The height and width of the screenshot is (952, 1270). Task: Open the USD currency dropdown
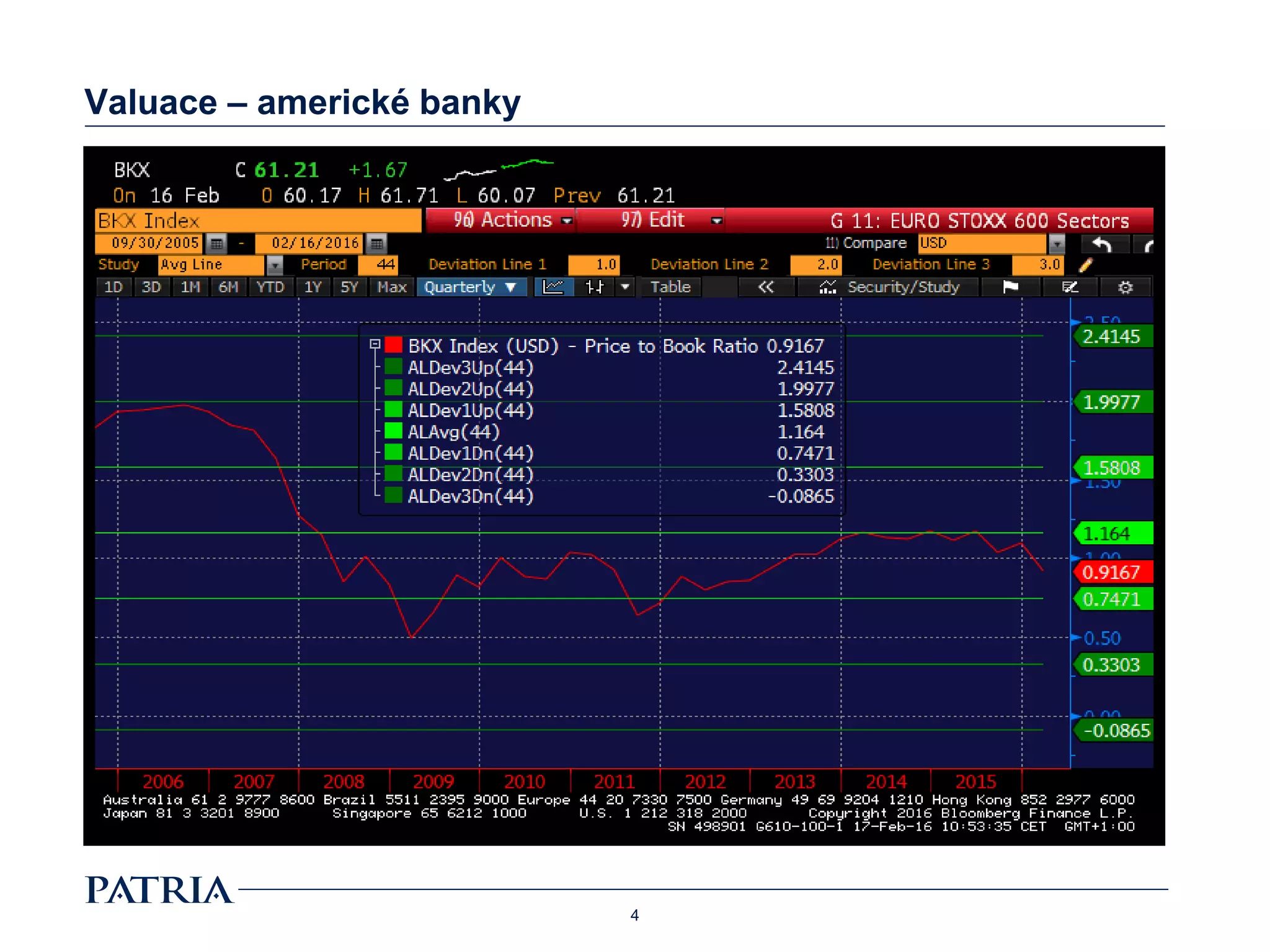point(1057,244)
